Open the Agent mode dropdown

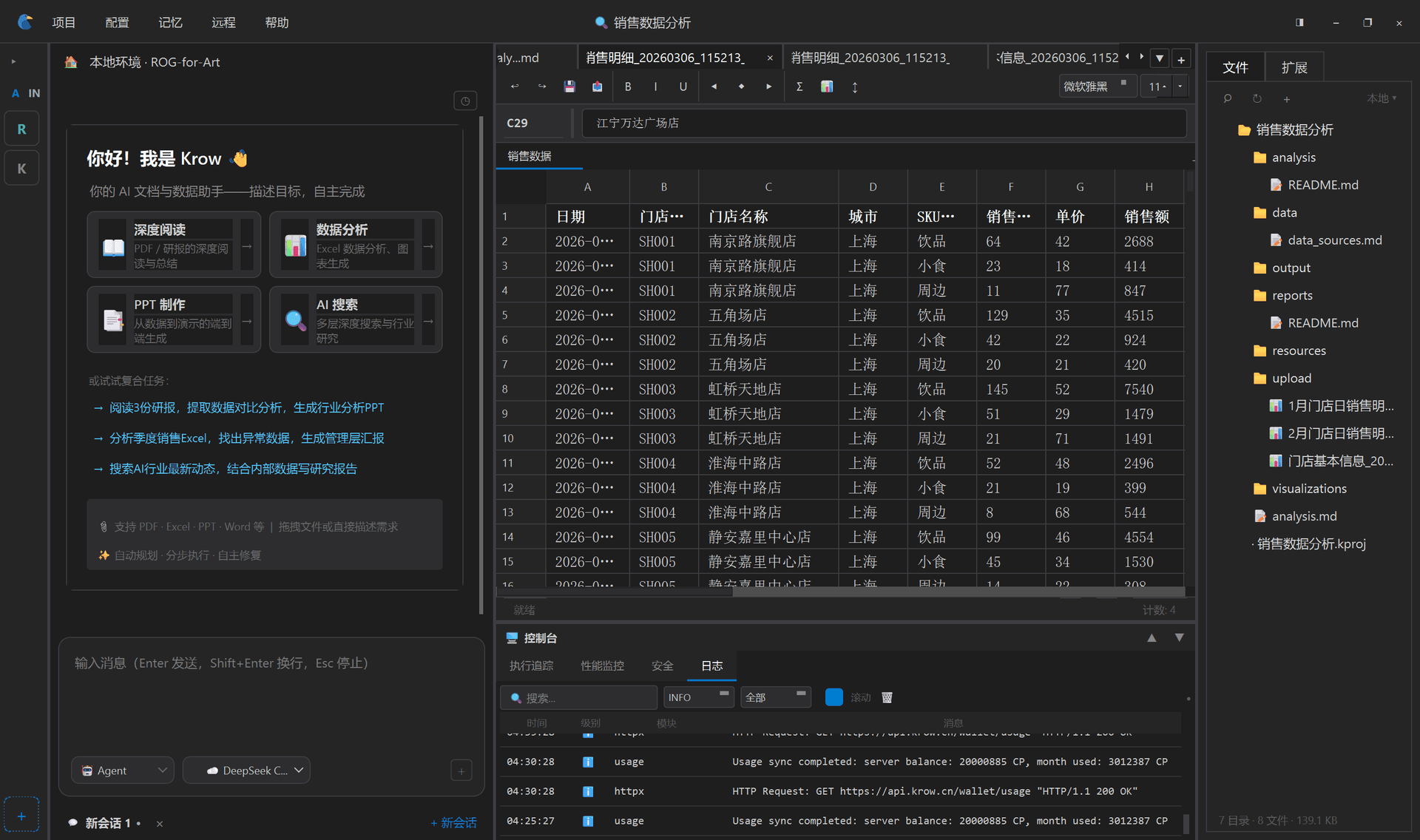pyautogui.click(x=123, y=770)
